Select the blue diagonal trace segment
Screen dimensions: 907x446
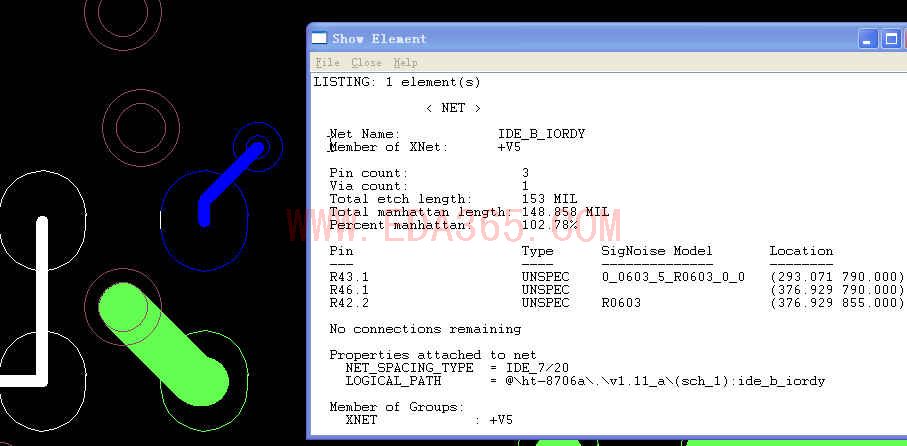234,172
